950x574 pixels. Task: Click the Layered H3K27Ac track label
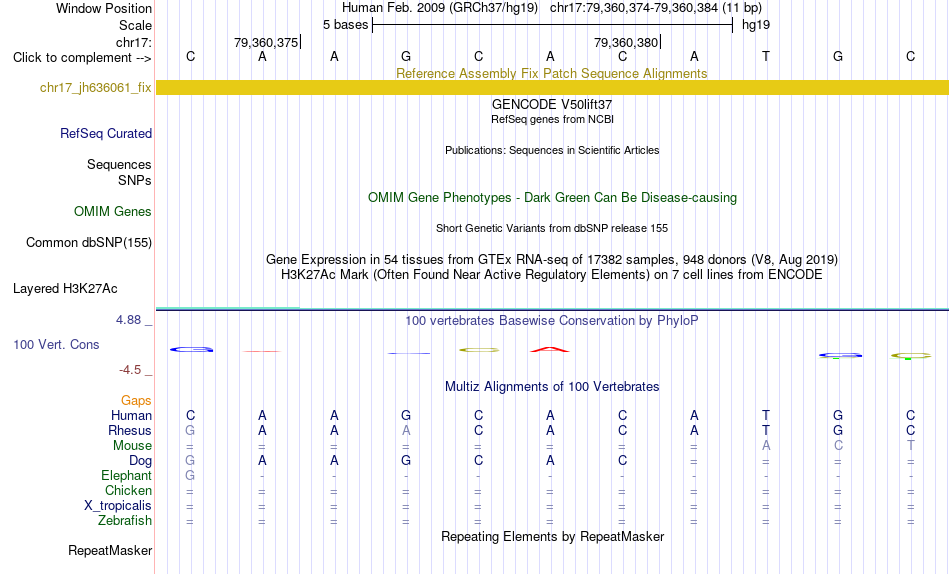65,289
